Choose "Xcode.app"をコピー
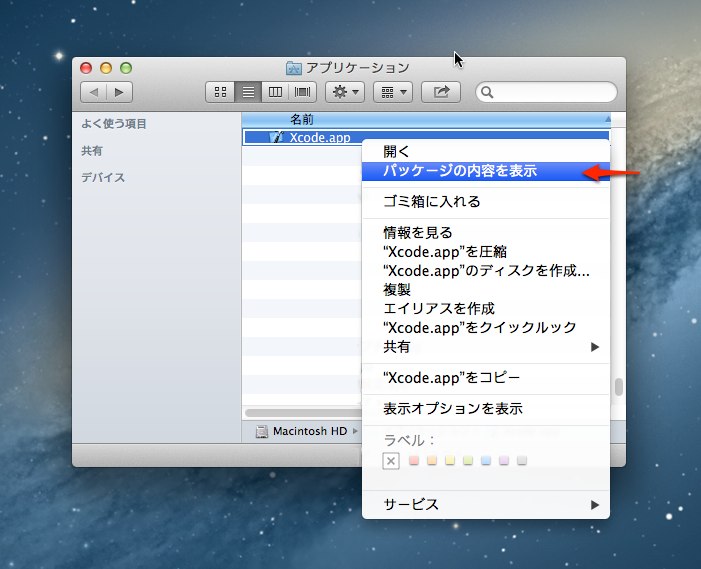Image resolution: width=701 pixels, height=569 pixels. 486,378
